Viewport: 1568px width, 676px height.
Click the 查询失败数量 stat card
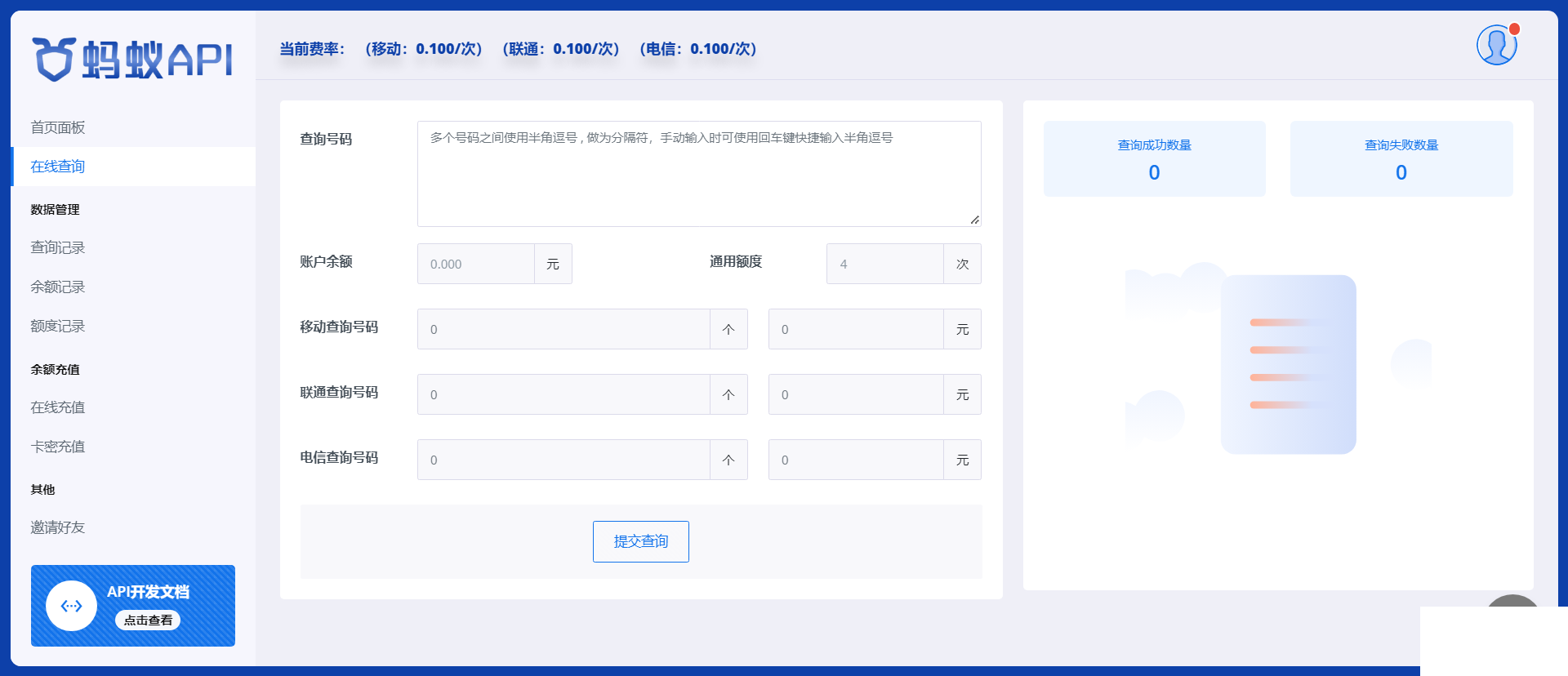[1401, 158]
